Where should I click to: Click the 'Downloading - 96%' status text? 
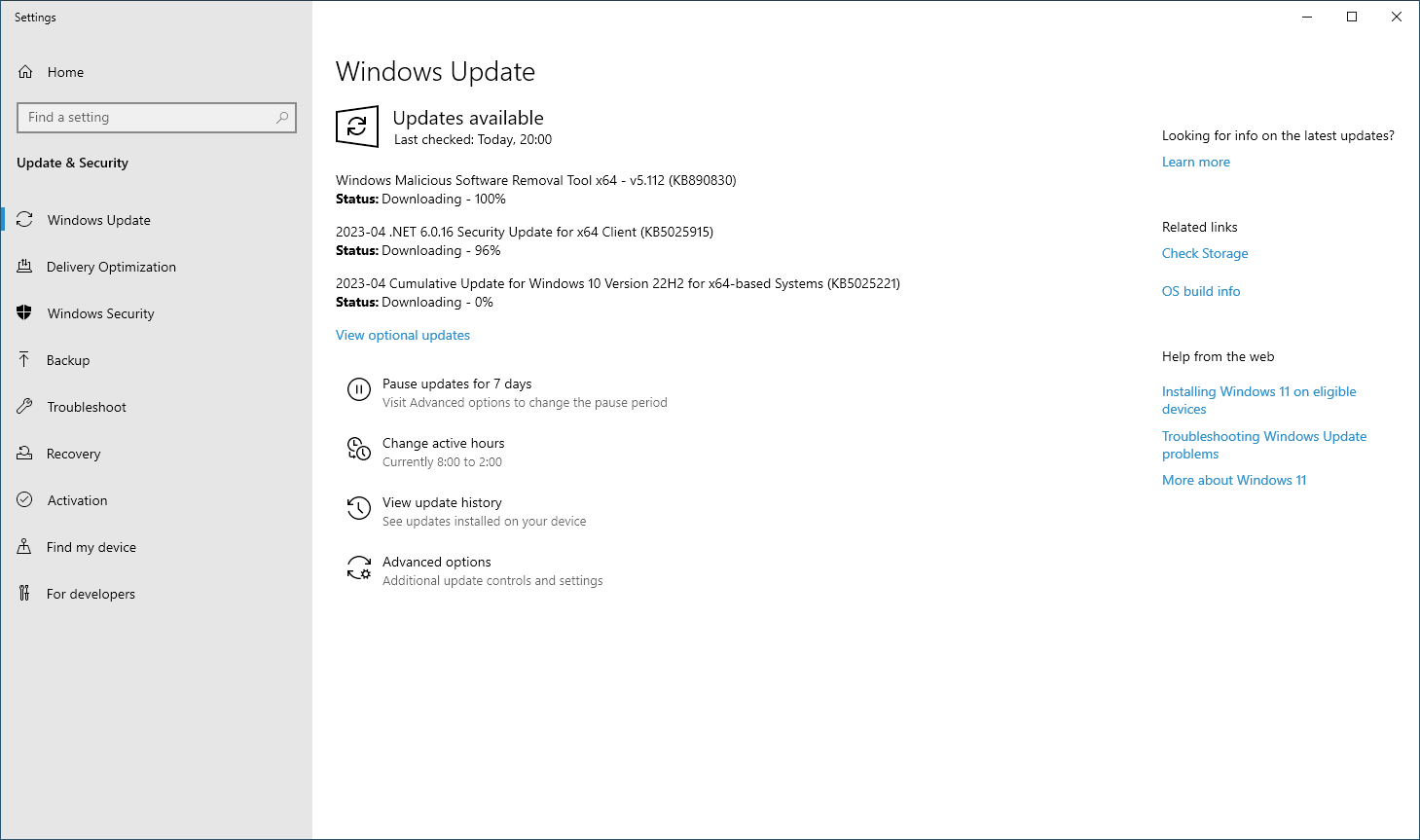(x=441, y=250)
